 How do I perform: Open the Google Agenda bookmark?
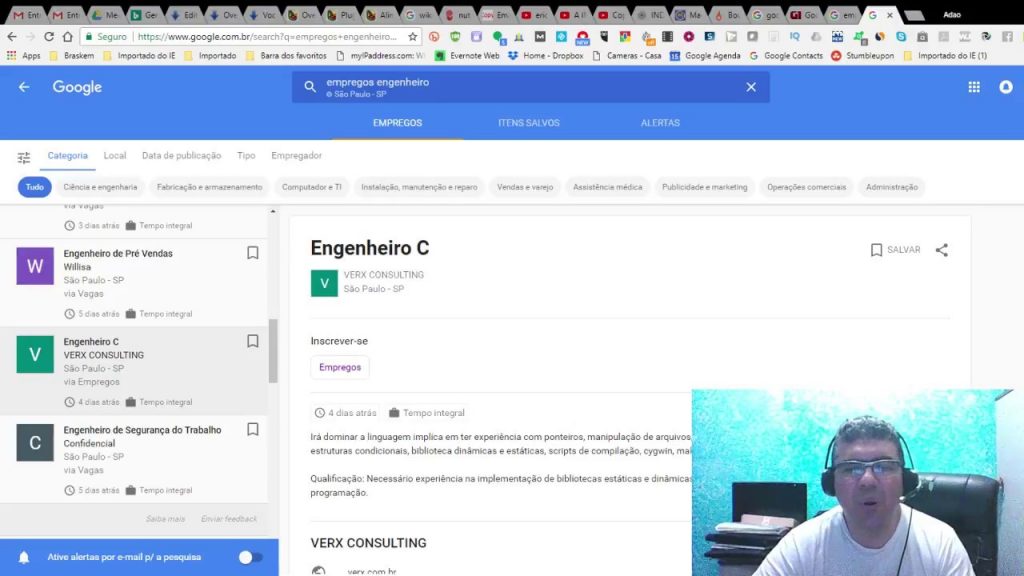pyautogui.click(x=705, y=56)
